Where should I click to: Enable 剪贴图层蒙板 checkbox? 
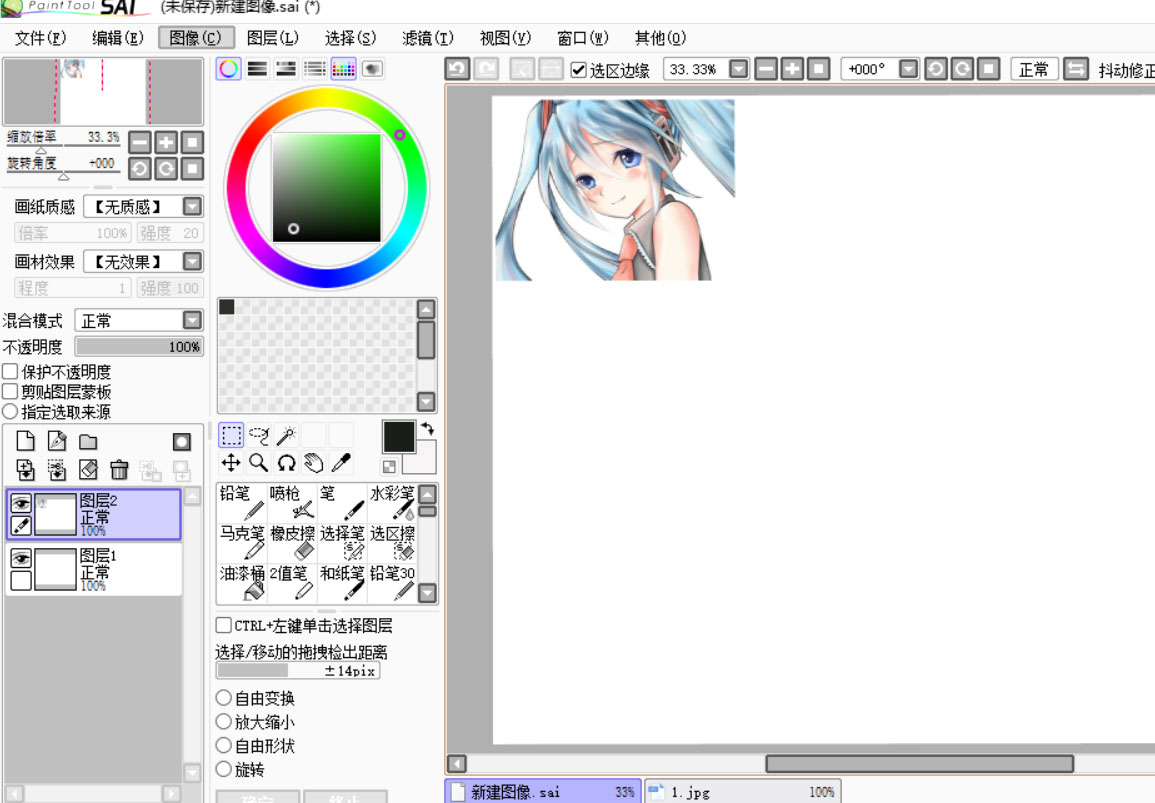pos(10,391)
